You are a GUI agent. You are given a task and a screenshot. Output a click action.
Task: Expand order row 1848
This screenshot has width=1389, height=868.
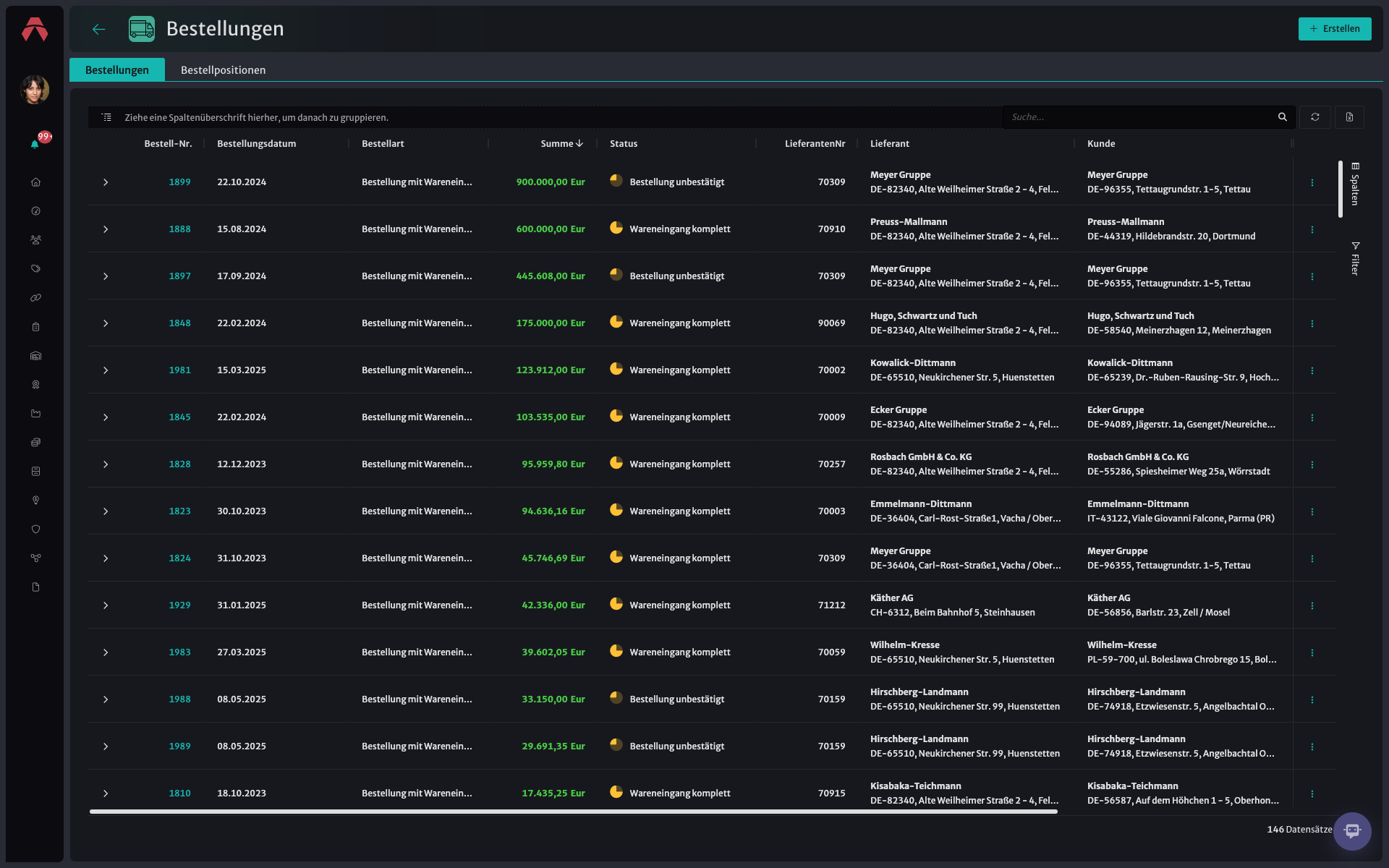click(106, 323)
